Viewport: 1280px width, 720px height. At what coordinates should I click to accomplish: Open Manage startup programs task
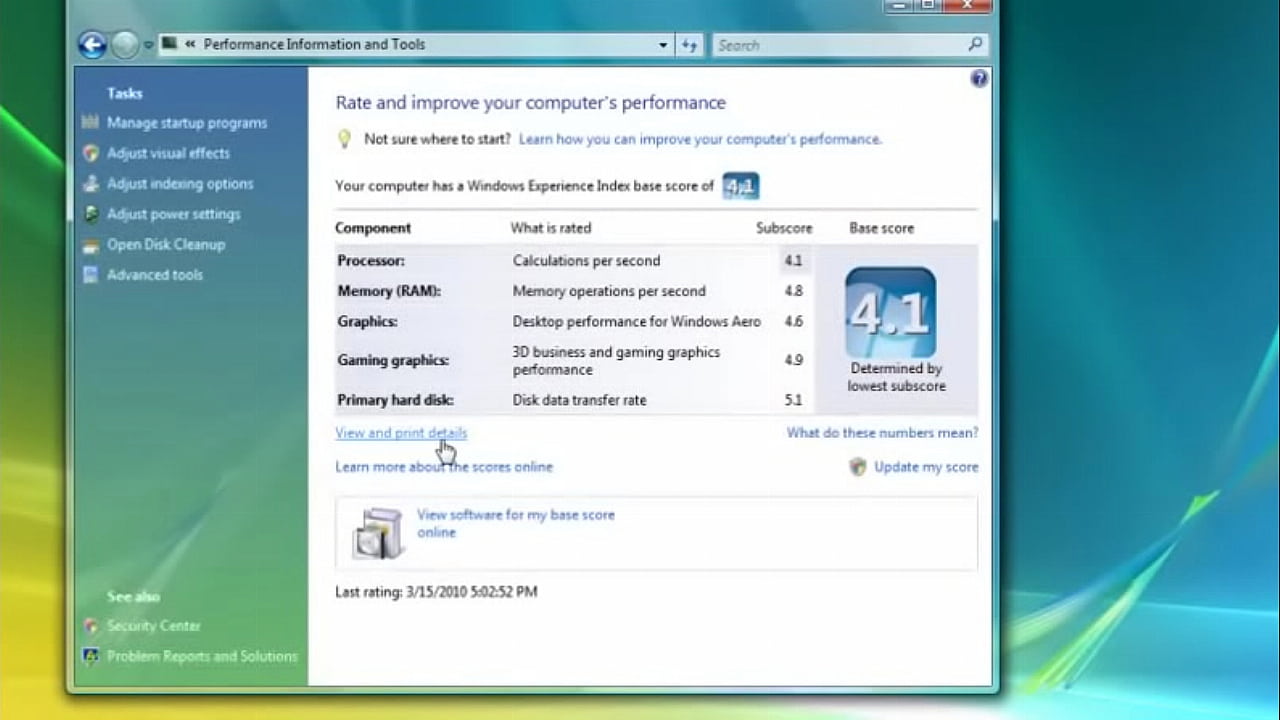coord(187,123)
